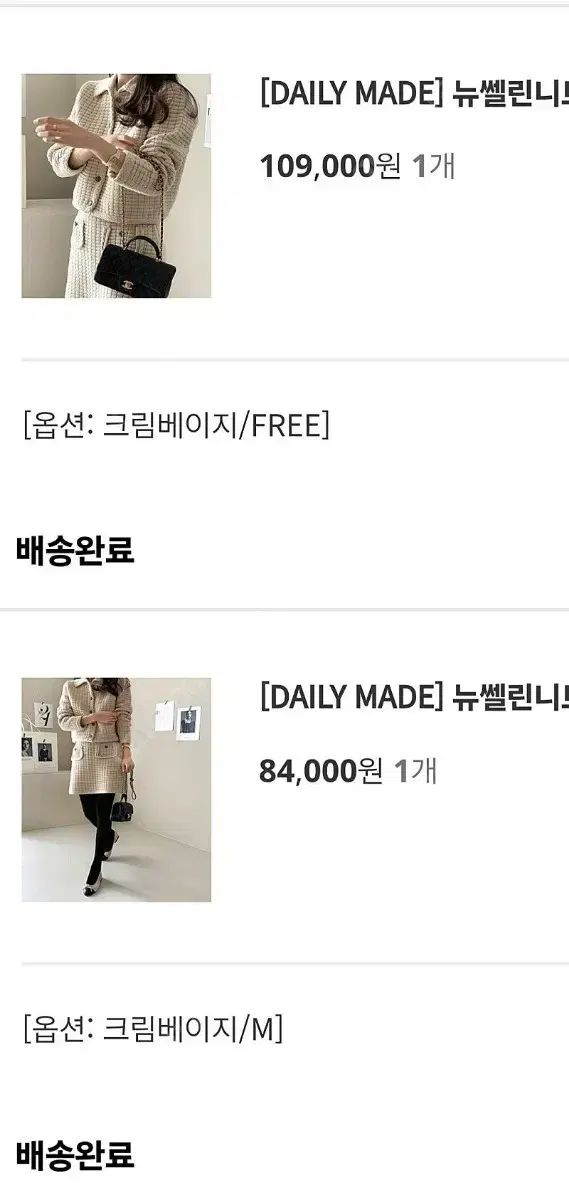Tap the 1개 quantity next to 84,000원

416,770
